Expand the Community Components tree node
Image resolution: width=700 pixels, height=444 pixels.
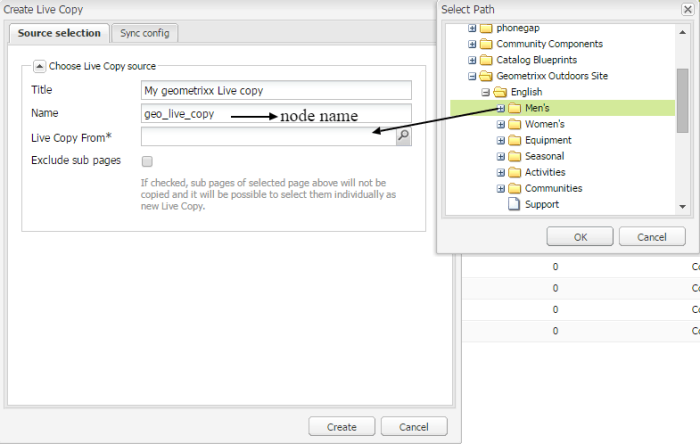click(472, 44)
